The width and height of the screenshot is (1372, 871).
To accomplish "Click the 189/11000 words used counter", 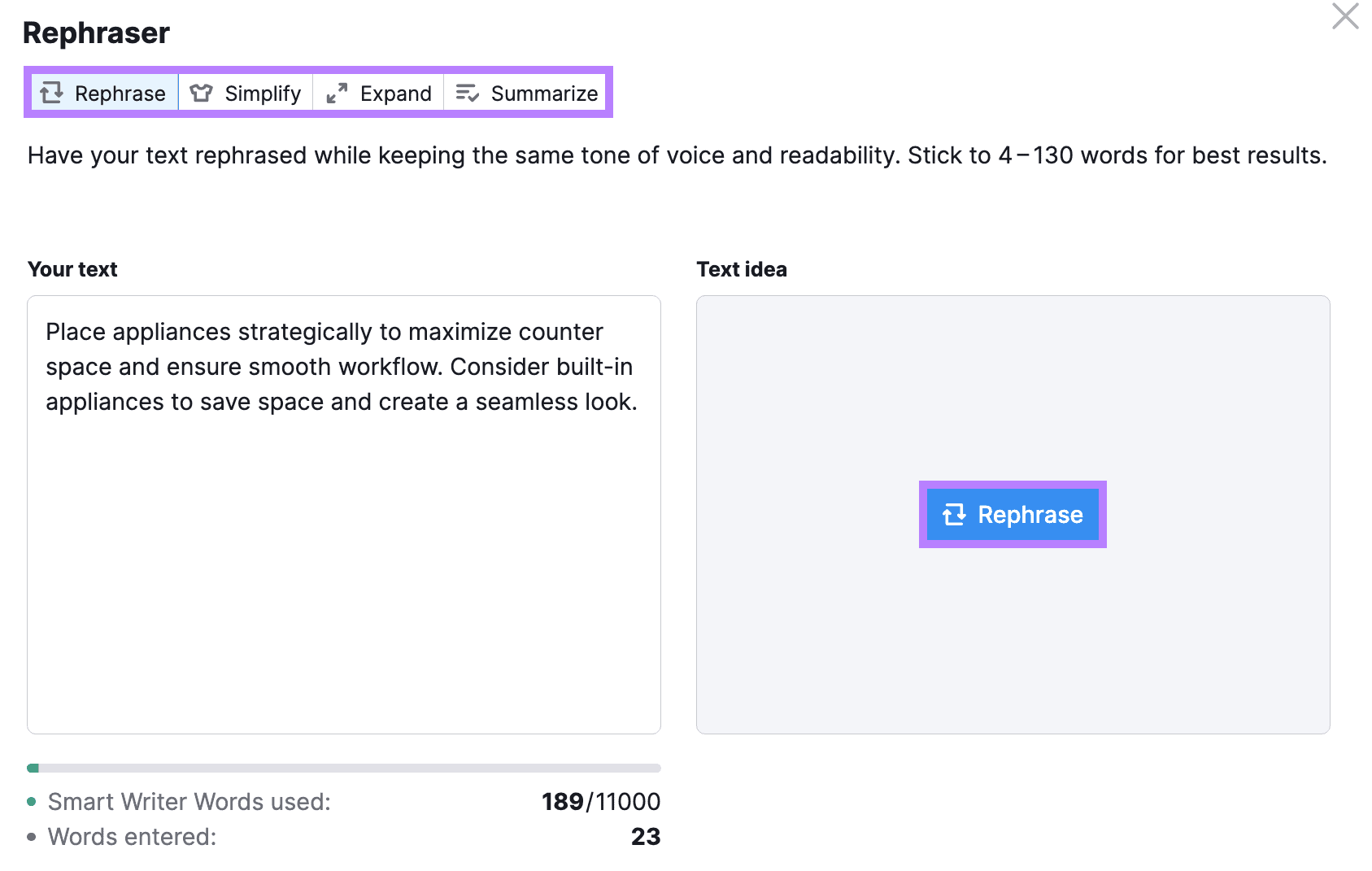I will (600, 802).
